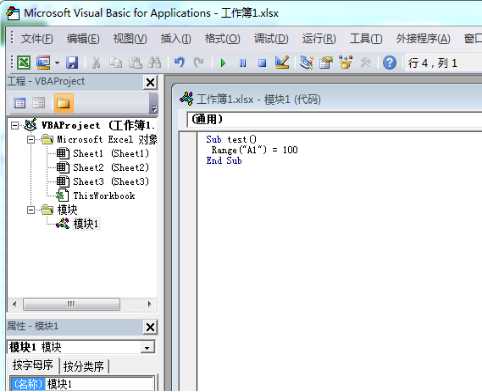Image resolution: width=482 pixels, height=392 pixels.
Task: Open the Insert UserForm dropdown arrow
Action: click(x=57, y=63)
